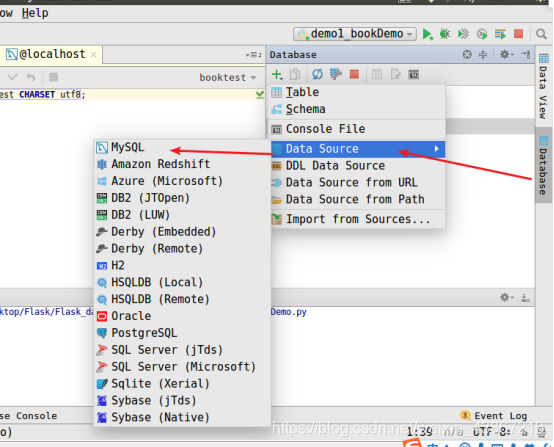Select Sybase (Native) data source
Screen dimensions: 554x447
click(x=182, y=417)
